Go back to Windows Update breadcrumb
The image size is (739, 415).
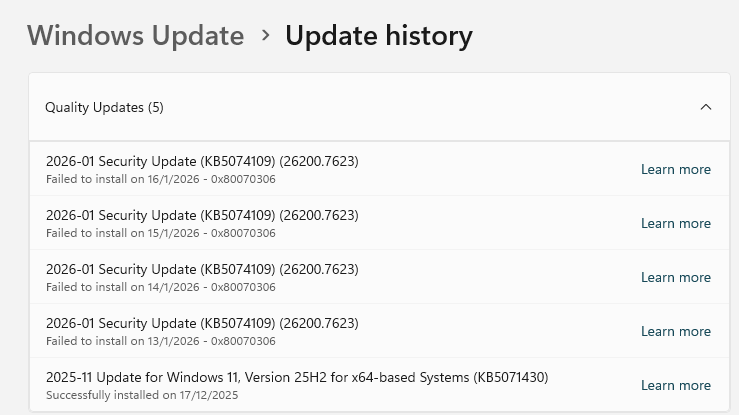135,36
